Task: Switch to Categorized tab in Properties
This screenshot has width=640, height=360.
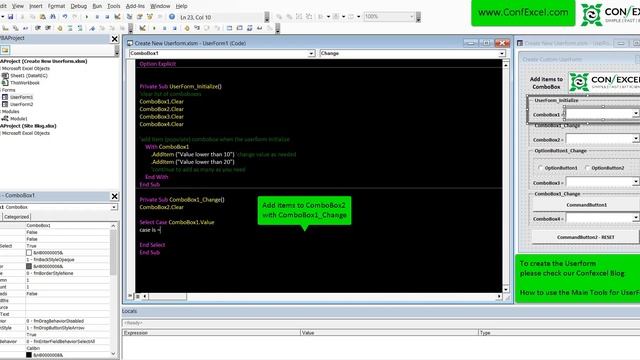Action: (16, 217)
